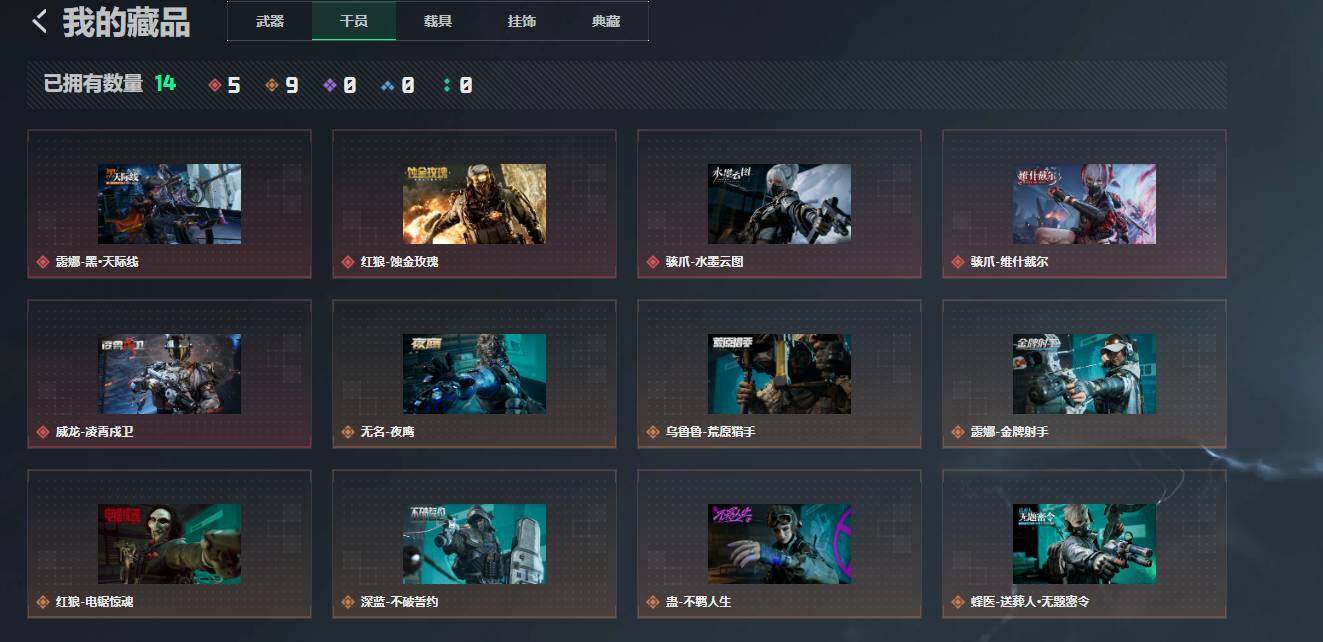Screen dimensions: 1323x642
Task: Open the 典藏 tab
Action: [606, 21]
